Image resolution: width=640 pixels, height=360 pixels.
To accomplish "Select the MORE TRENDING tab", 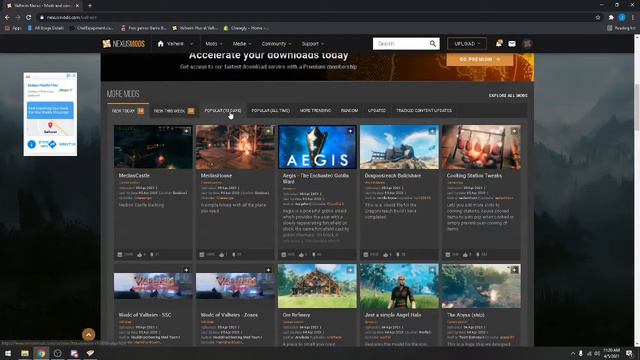I will (316, 111).
